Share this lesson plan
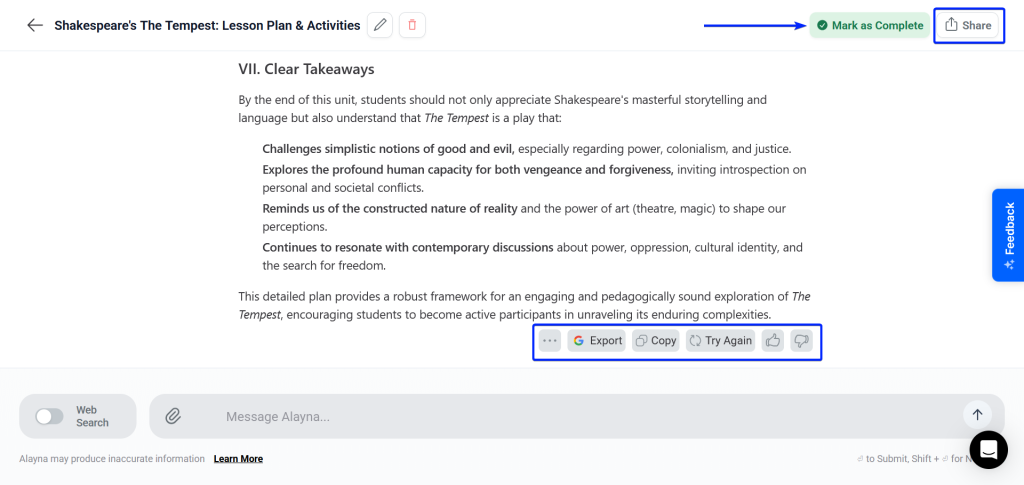Viewport: 1024px width, 485px height. pos(968,25)
